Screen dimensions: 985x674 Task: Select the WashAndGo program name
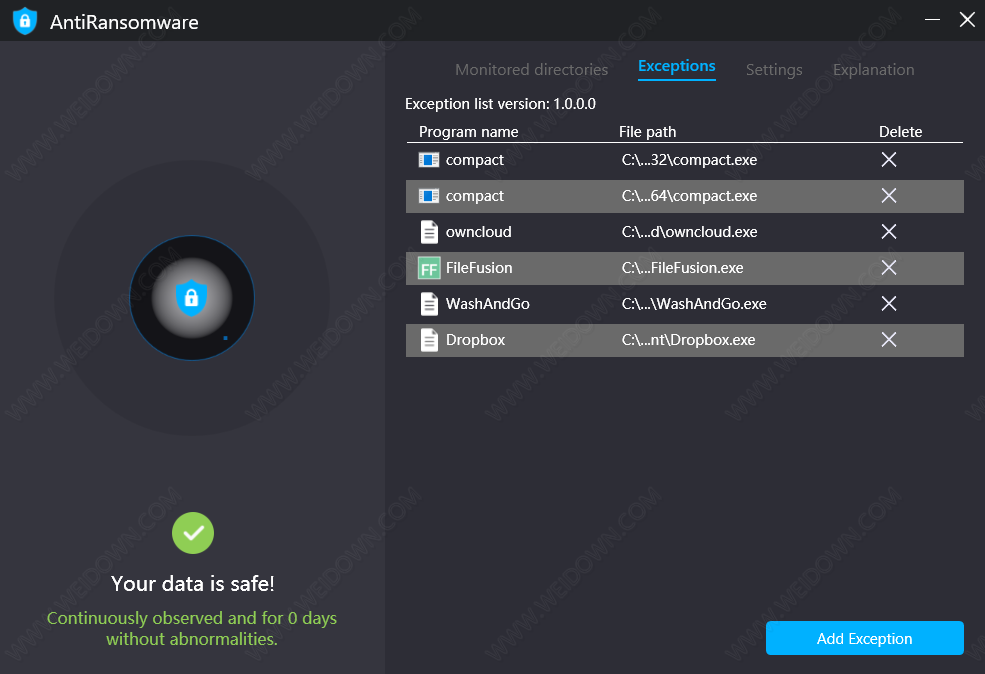tap(487, 304)
